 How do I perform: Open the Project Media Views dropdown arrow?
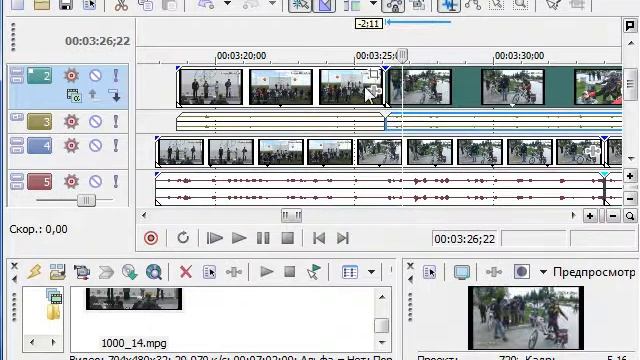(371, 272)
